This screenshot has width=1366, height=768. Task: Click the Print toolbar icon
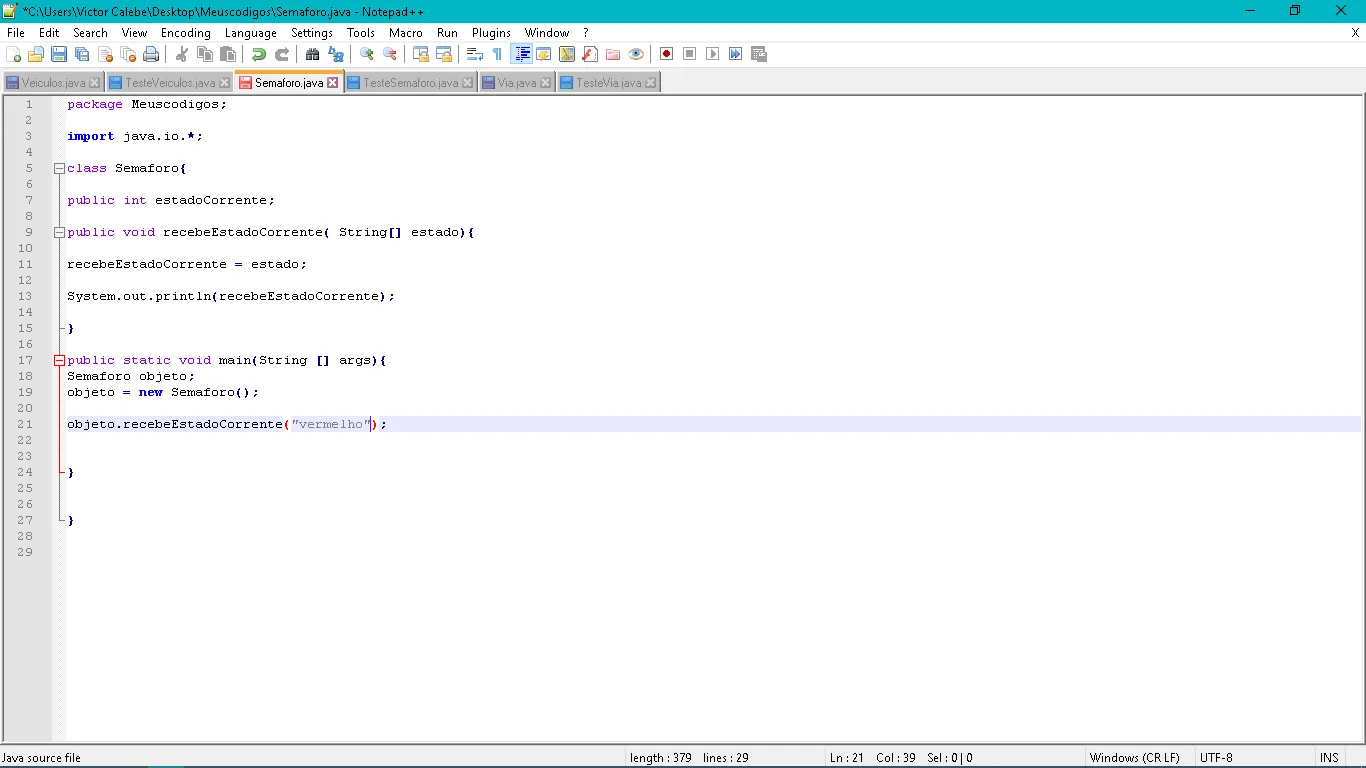[151, 54]
